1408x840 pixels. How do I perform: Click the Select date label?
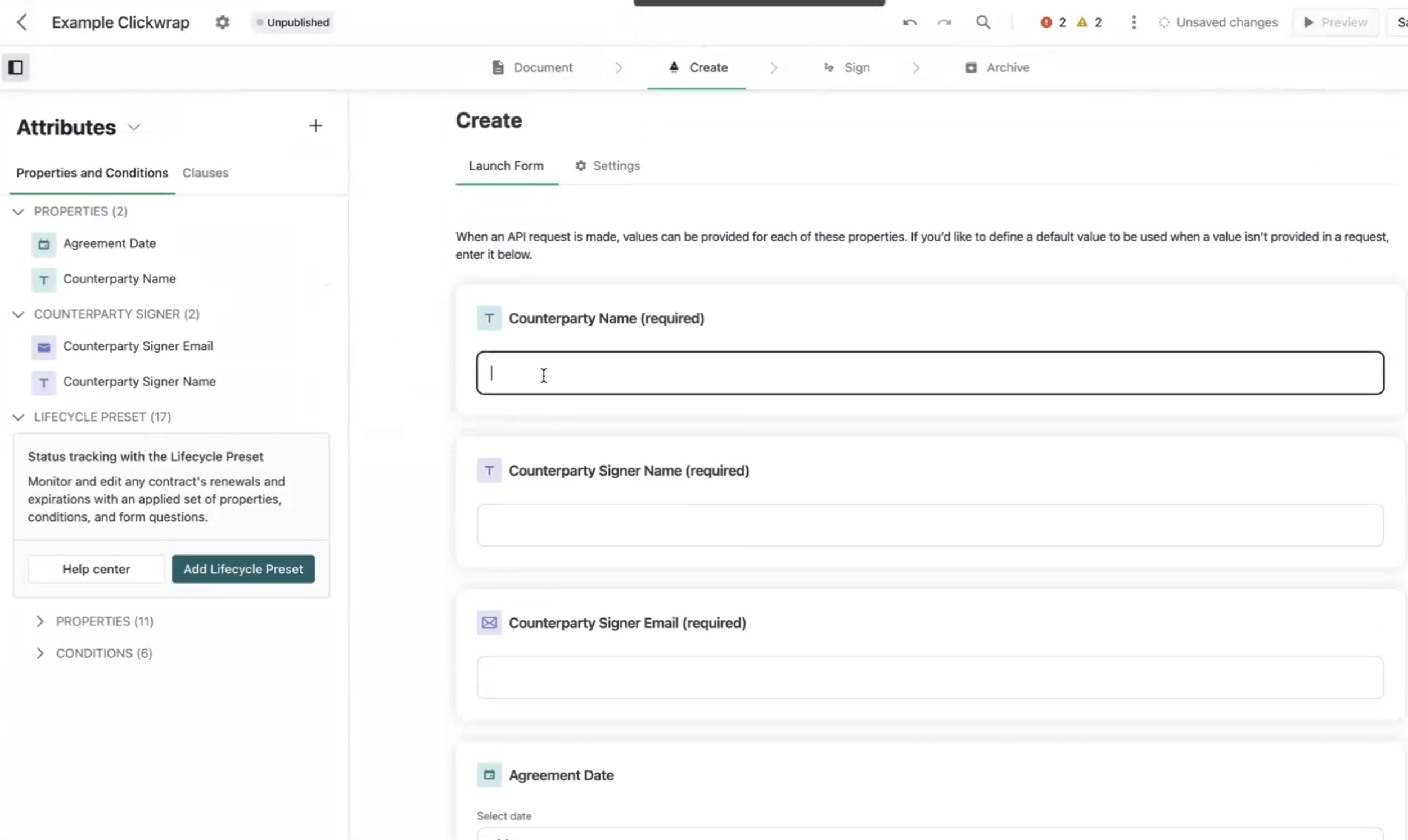504,816
